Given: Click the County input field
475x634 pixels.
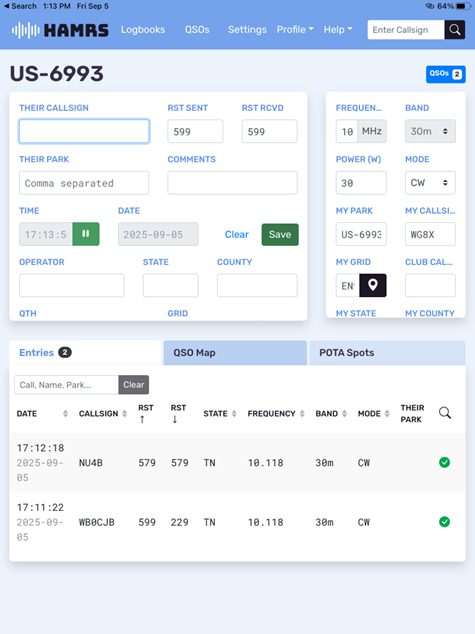Looking at the screenshot, I should pyautogui.click(x=257, y=285).
